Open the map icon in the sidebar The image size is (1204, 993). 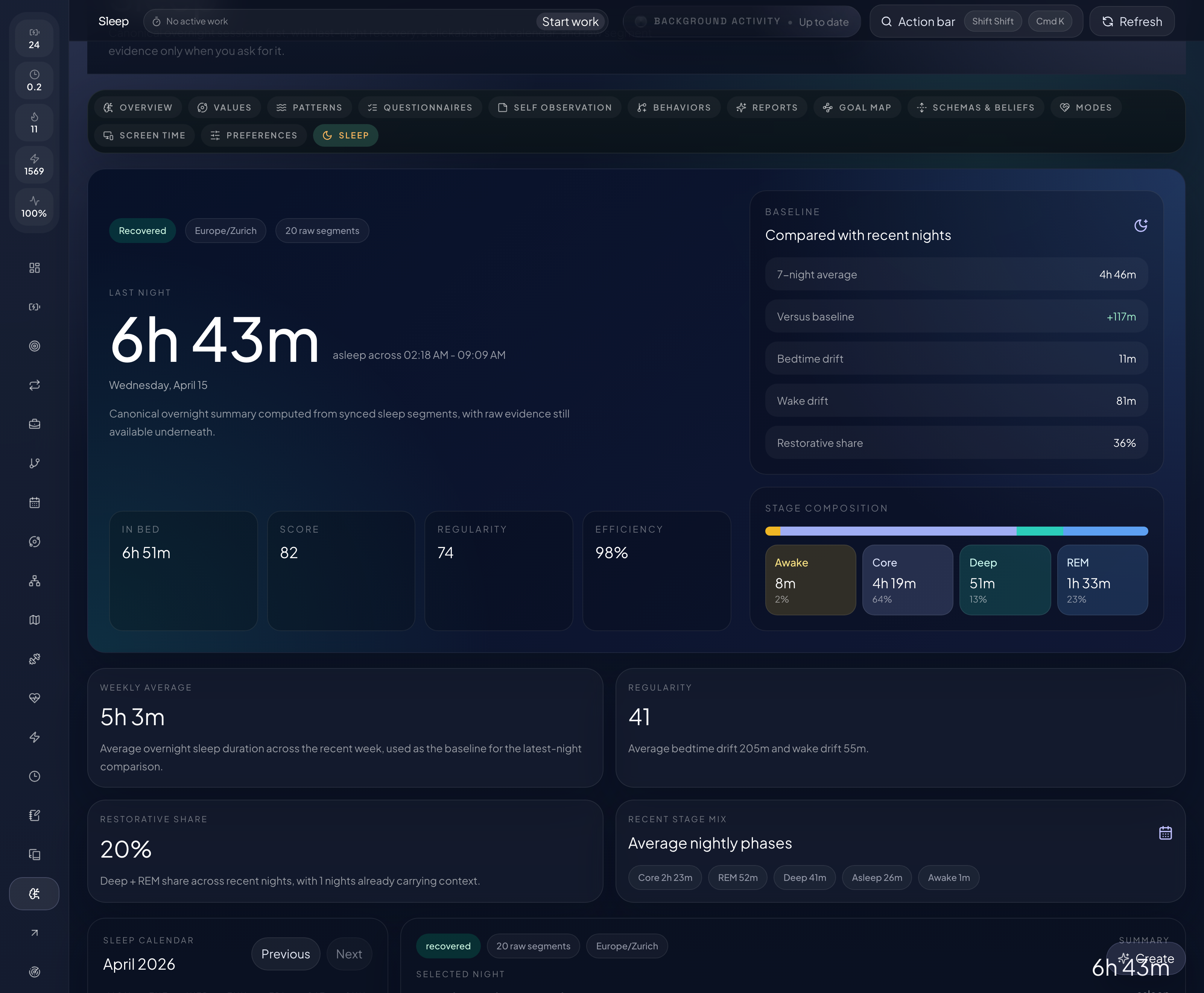click(x=34, y=619)
